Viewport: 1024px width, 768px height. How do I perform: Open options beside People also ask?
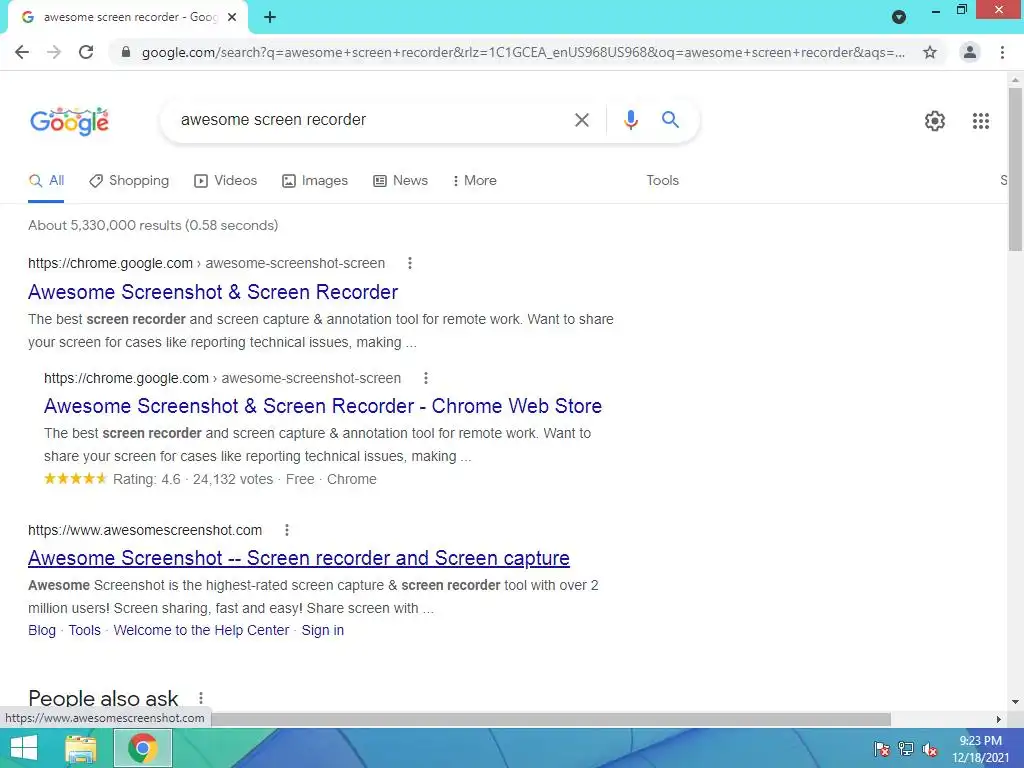coord(201,698)
